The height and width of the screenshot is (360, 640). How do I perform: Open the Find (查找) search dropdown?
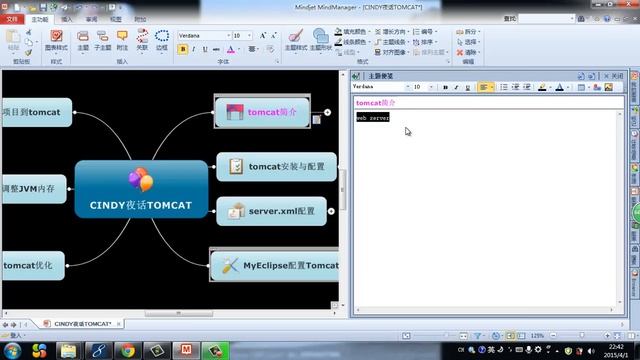coord(571,18)
